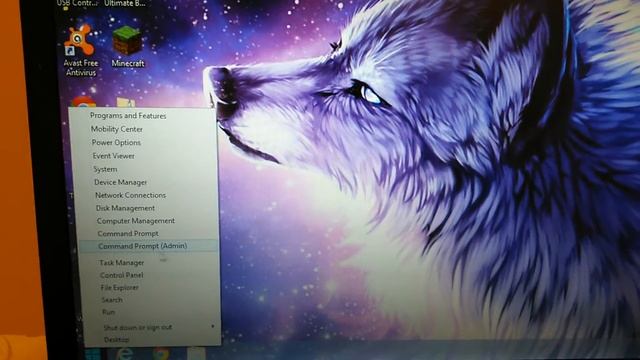Open the Avast Free Antivirus desktop icon
The image size is (640, 360).
click(x=80, y=50)
